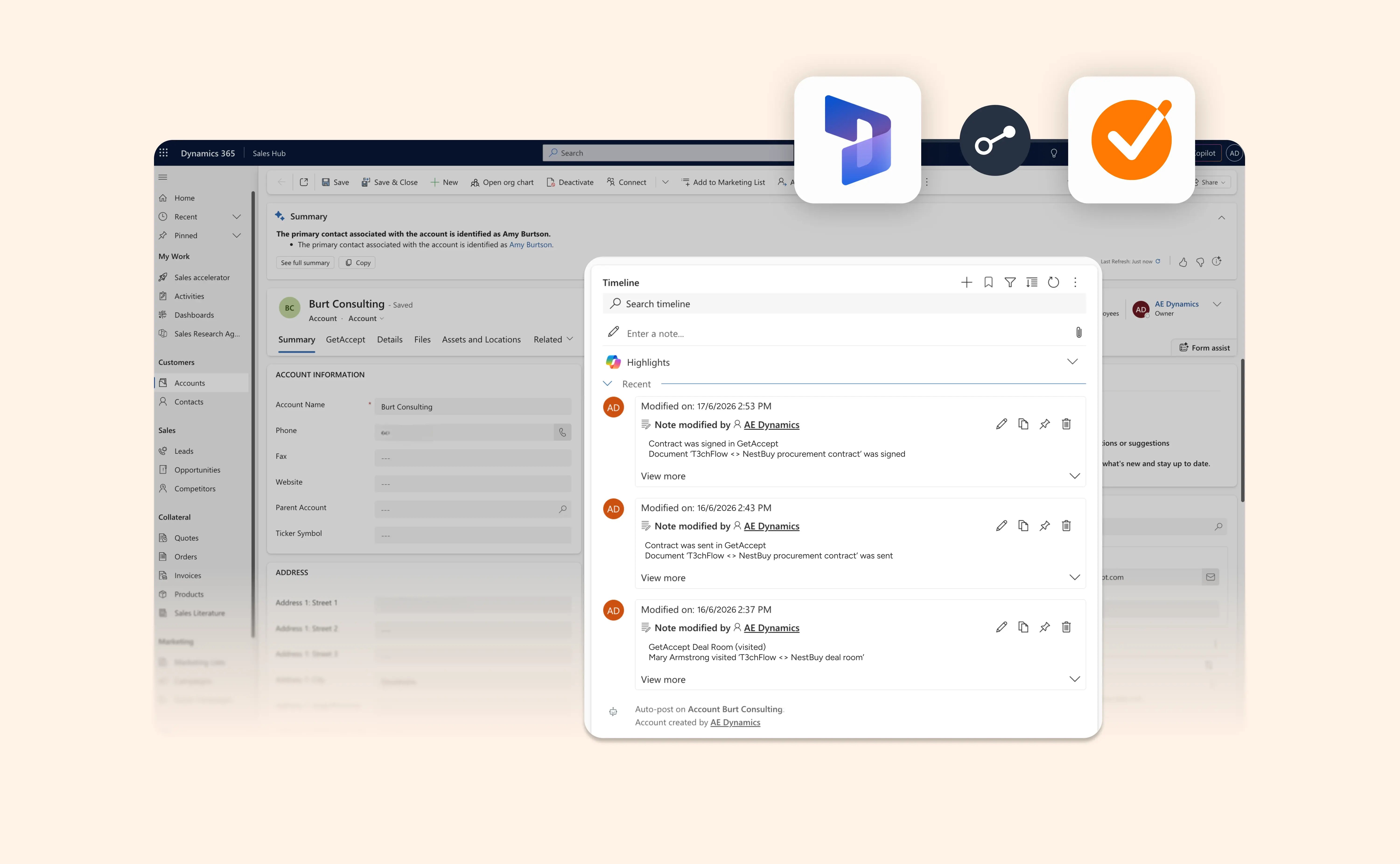Click the summary Copy button
This screenshot has height=864, width=1400.
click(358, 263)
